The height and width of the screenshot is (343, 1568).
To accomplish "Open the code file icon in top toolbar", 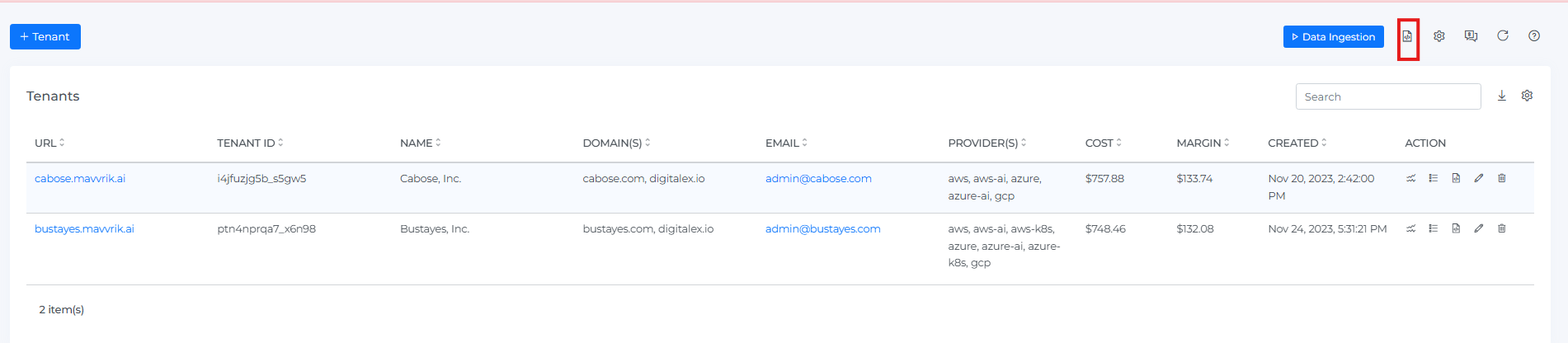I will (1407, 36).
